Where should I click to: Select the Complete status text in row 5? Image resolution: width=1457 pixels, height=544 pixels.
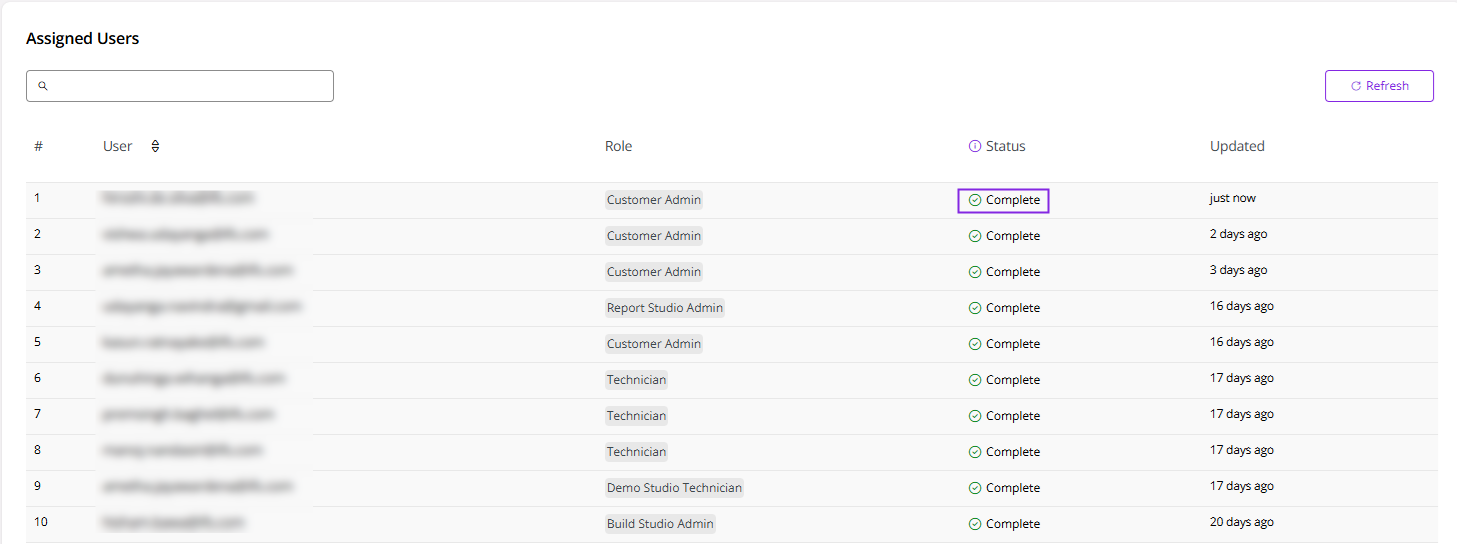coord(1013,344)
